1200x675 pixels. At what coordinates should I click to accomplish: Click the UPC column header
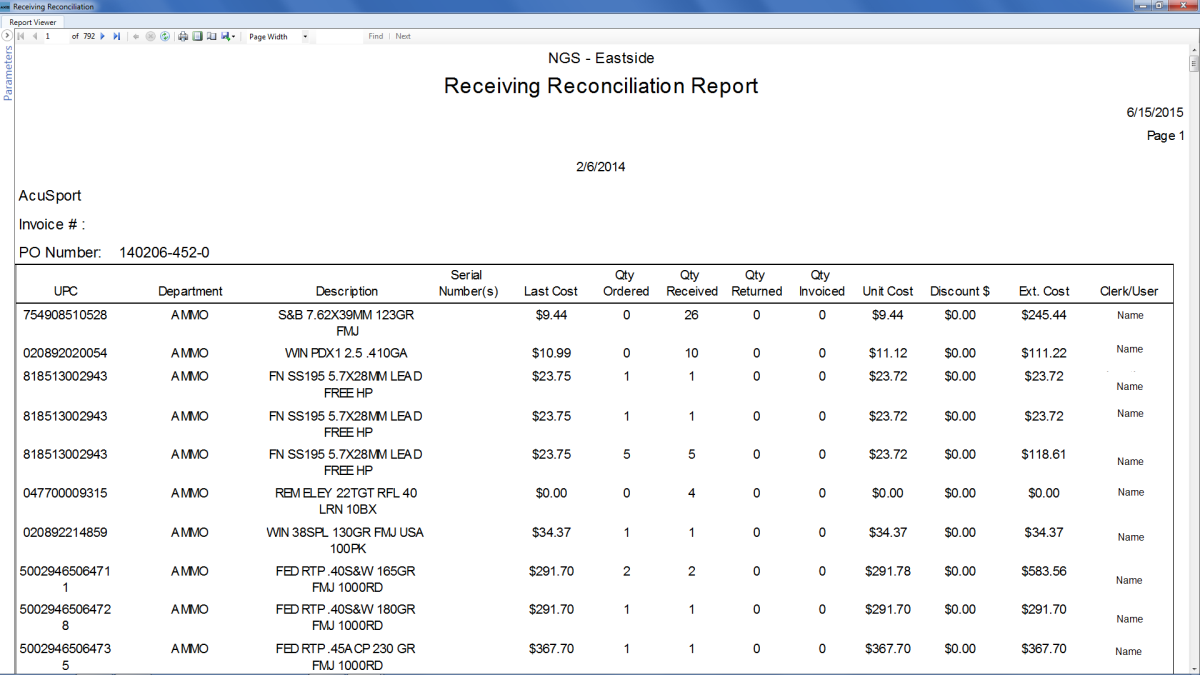coord(66,291)
